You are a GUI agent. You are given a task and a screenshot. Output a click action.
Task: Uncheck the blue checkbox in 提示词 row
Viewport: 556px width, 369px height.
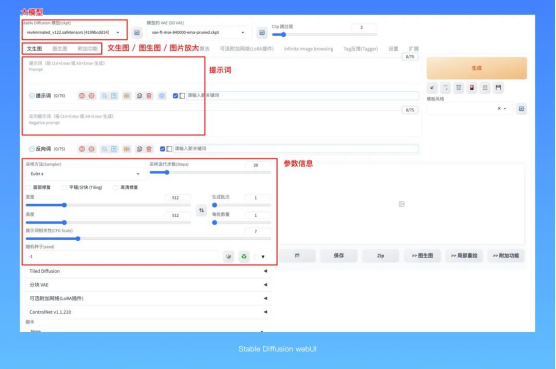[175, 96]
